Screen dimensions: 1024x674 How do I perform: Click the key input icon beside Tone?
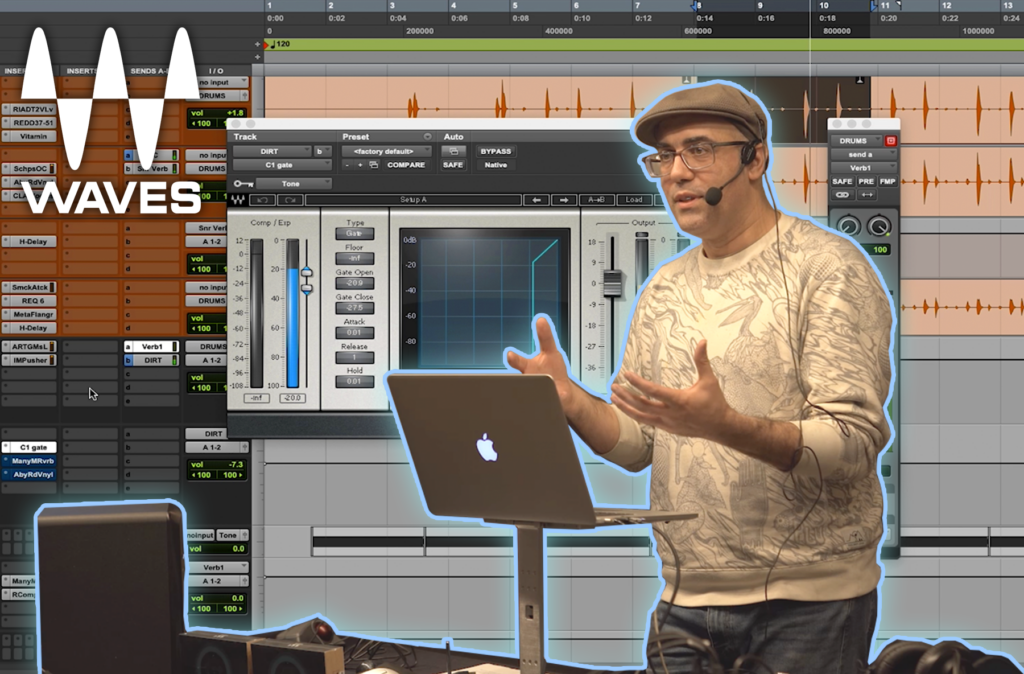click(243, 184)
